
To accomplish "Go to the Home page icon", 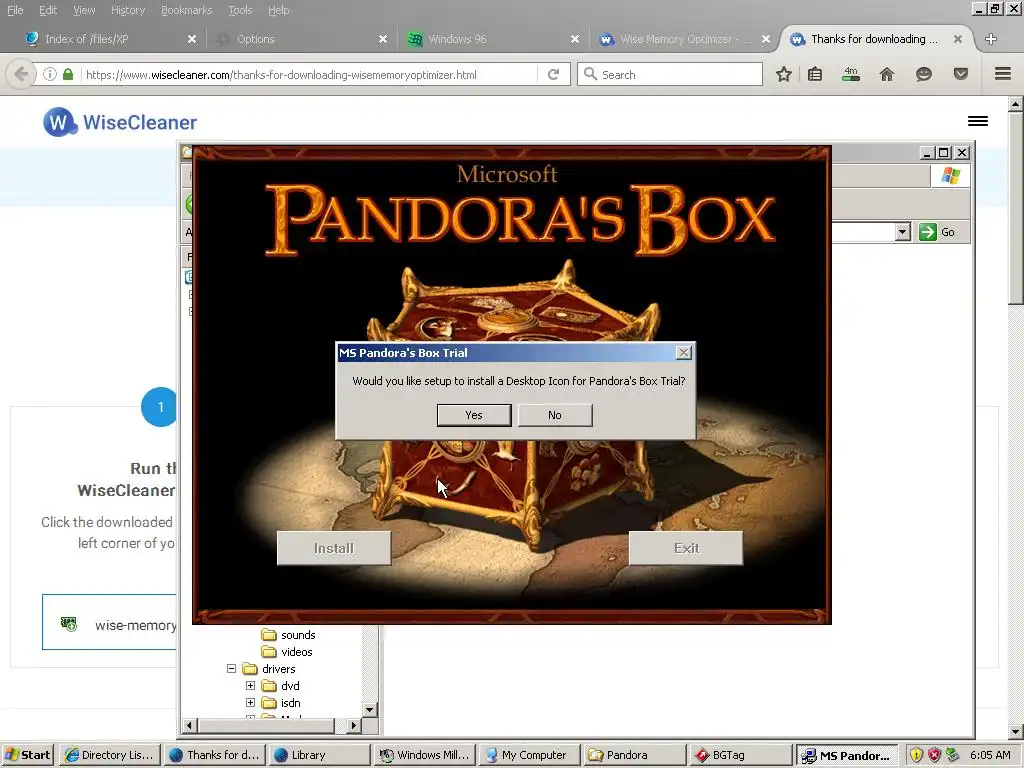I will point(887,74).
